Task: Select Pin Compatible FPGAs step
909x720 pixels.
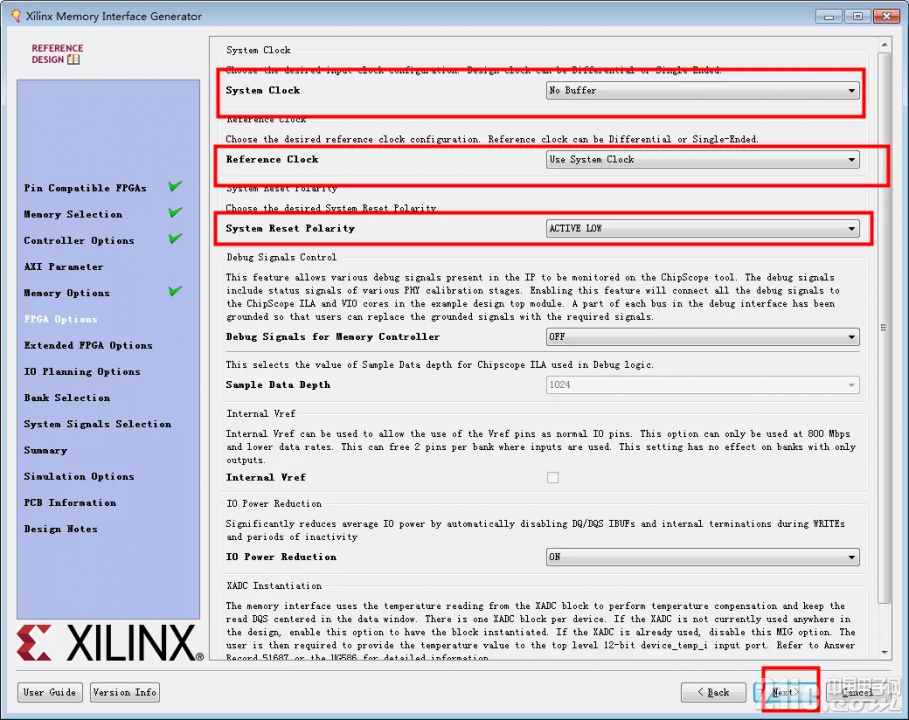Action: [x=85, y=188]
